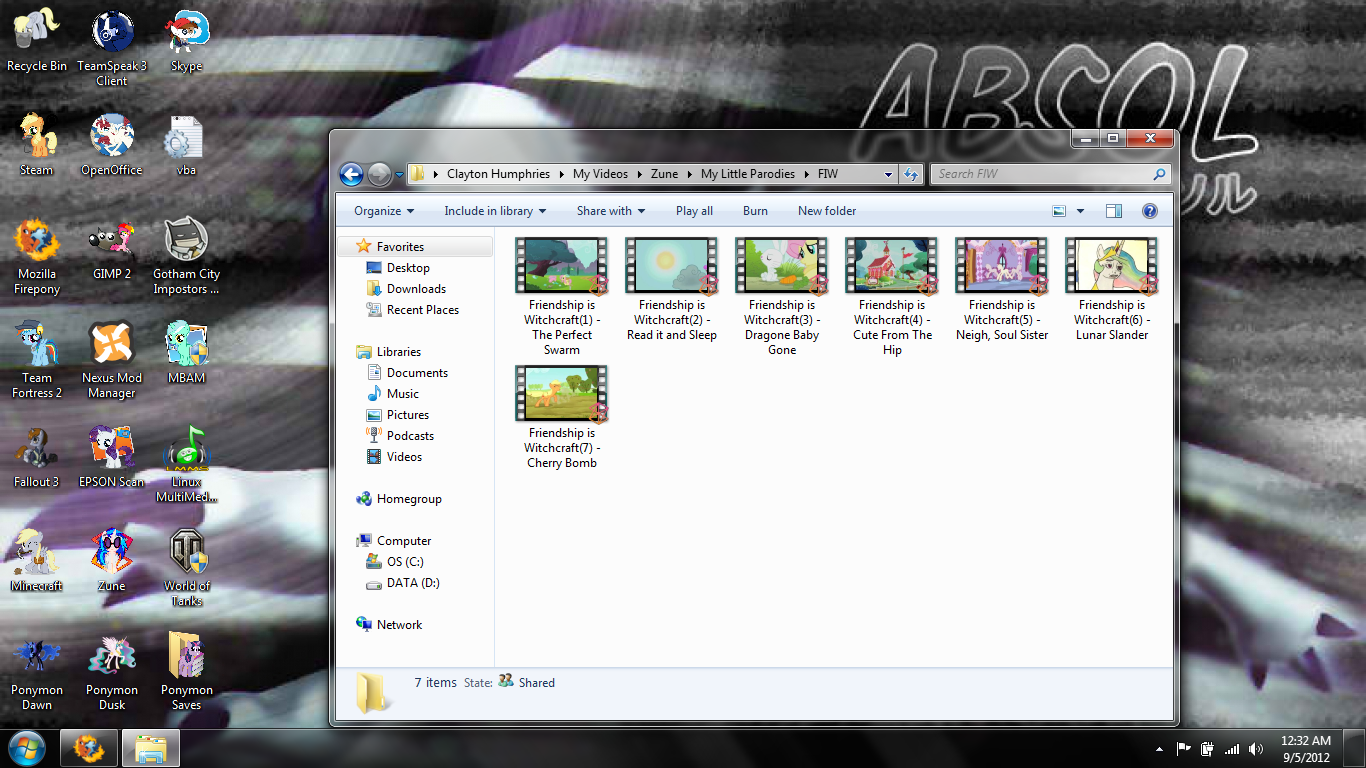Screen dimensions: 1366x768
Task: Open Pictures library in navigation pane
Action: coord(407,415)
